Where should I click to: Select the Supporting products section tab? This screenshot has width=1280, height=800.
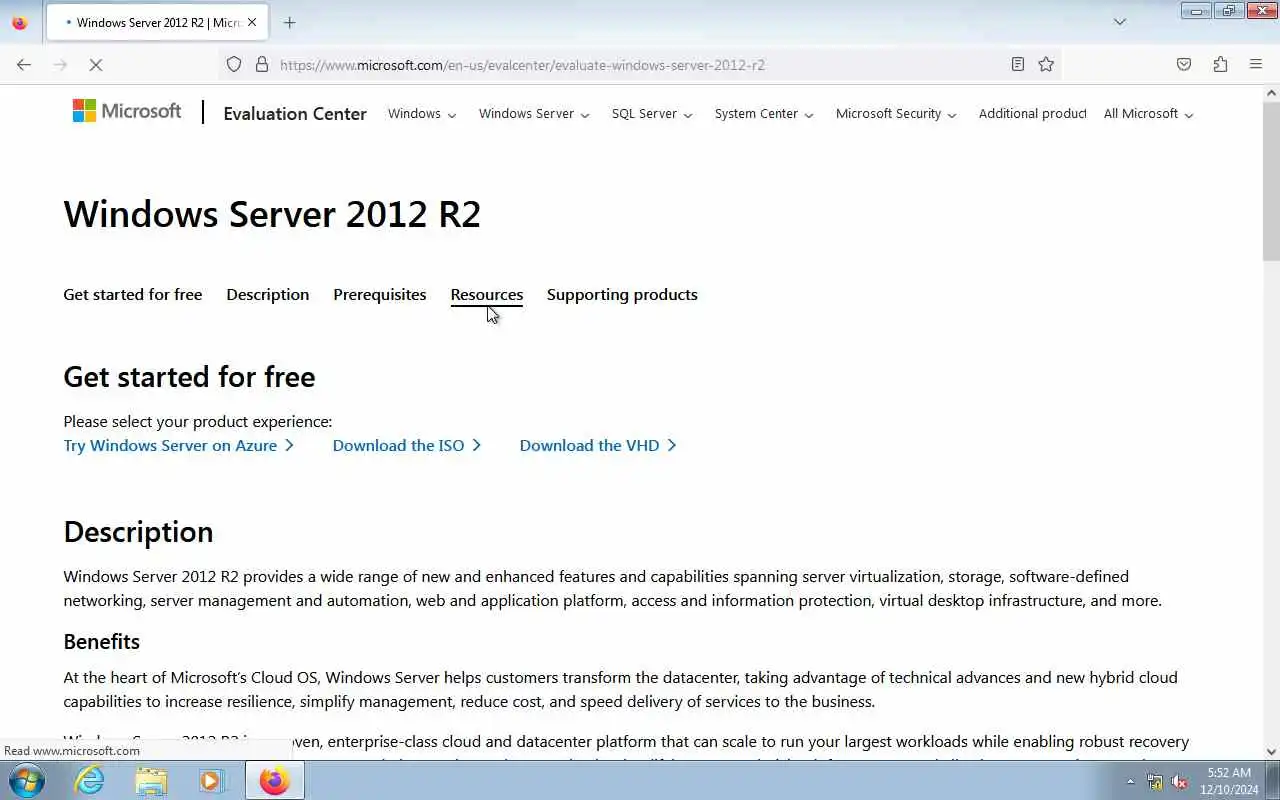[622, 295]
